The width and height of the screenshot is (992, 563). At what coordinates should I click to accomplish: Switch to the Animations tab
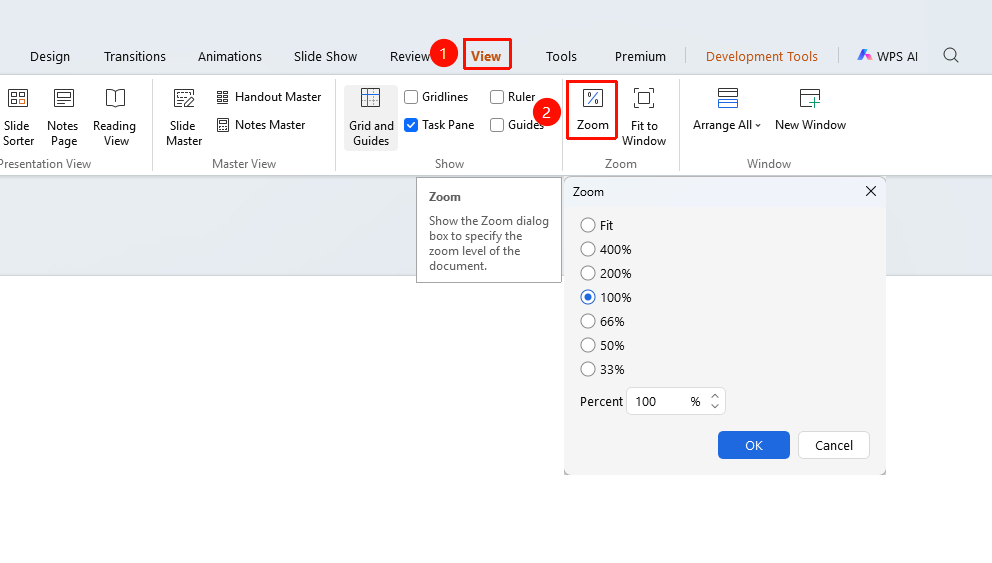pyautogui.click(x=230, y=56)
